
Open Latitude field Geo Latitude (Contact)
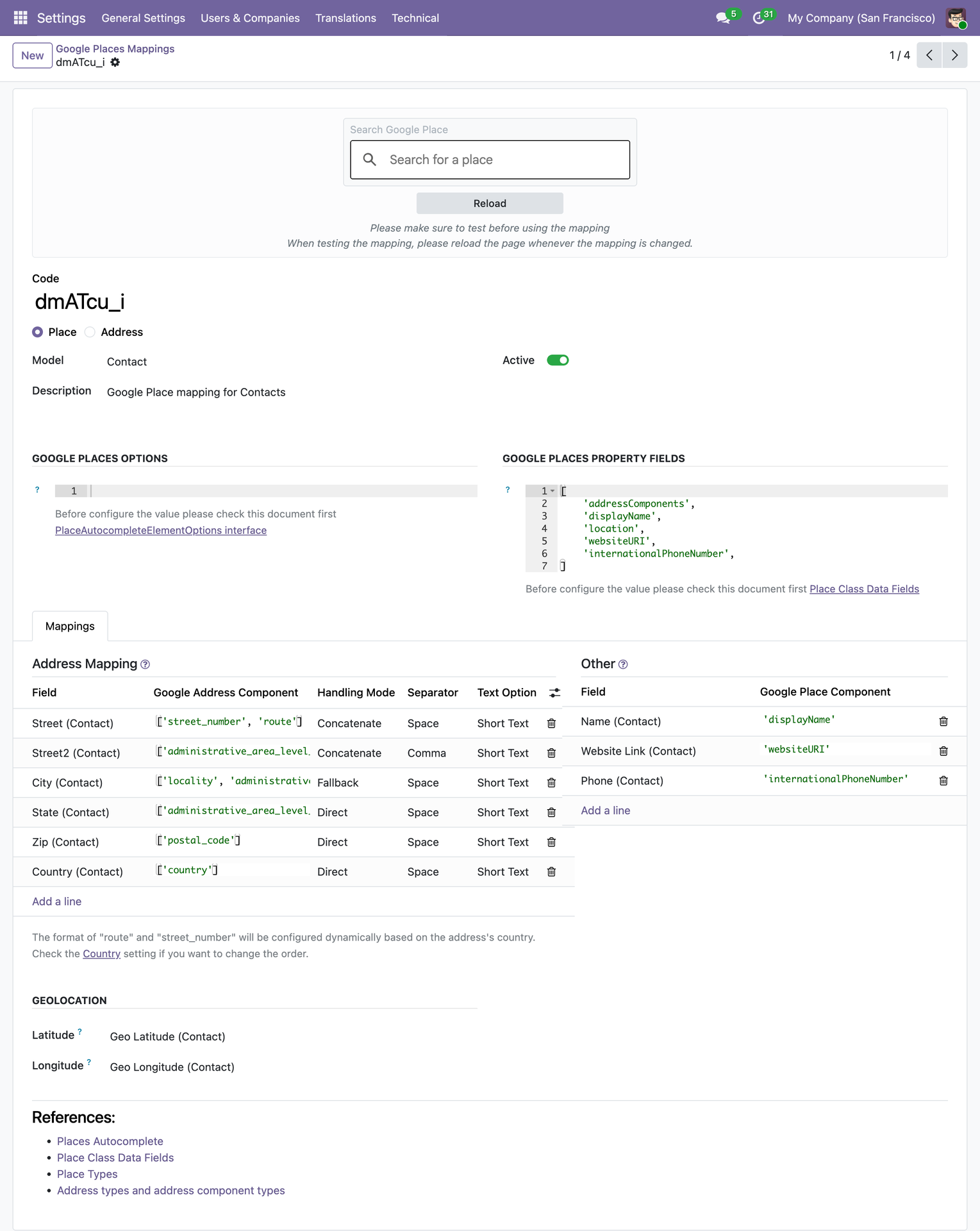(x=168, y=1037)
